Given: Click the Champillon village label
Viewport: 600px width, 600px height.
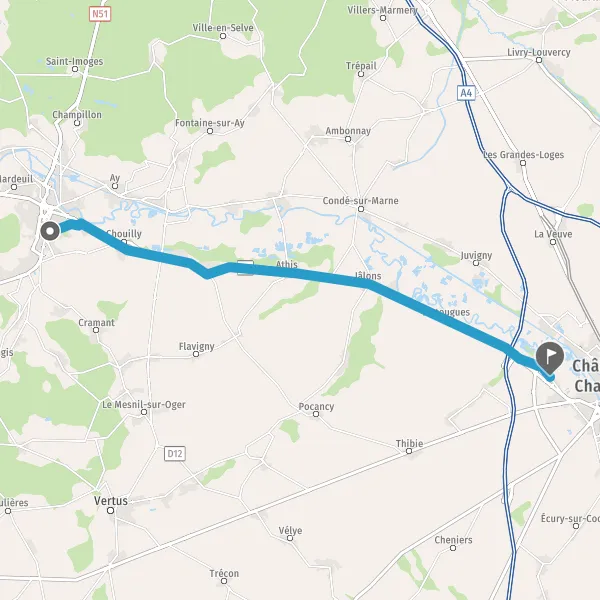Looking at the screenshot, I should click(77, 114).
